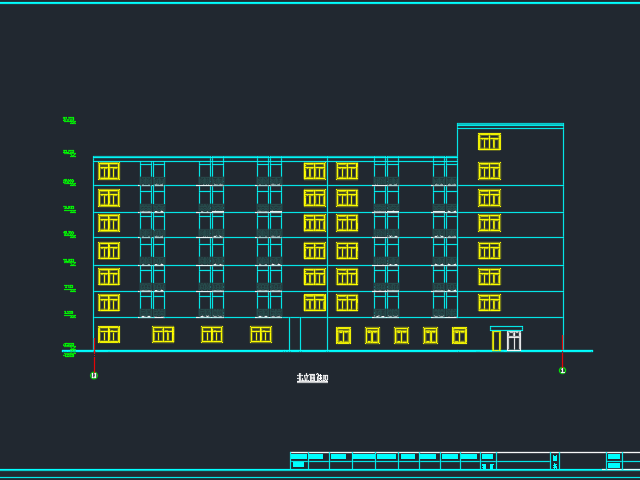640x480 pixels.
Task: Select the left grid axis bubble marker
Action: [x=94, y=376]
